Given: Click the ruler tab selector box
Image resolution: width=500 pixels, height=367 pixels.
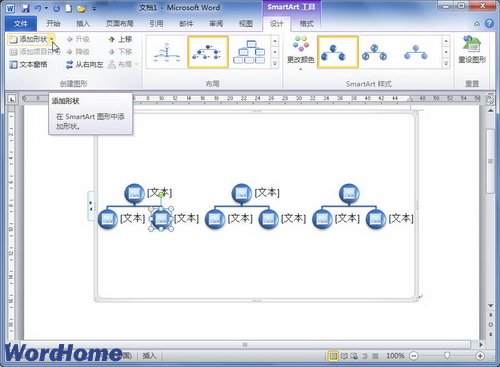Looking at the screenshot, I should coord(12,99).
